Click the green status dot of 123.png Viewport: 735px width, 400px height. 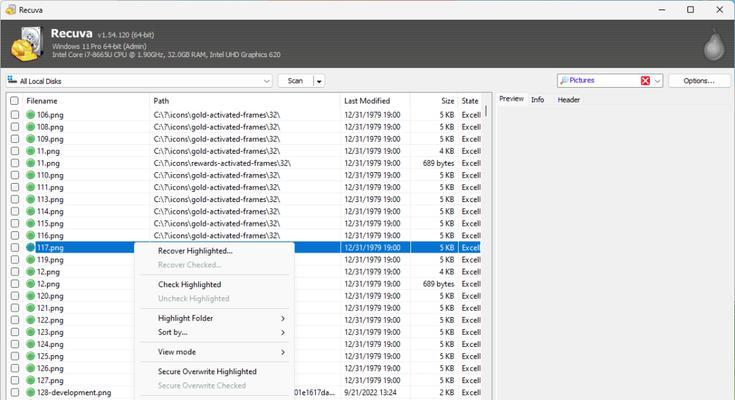click(x=30, y=332)
